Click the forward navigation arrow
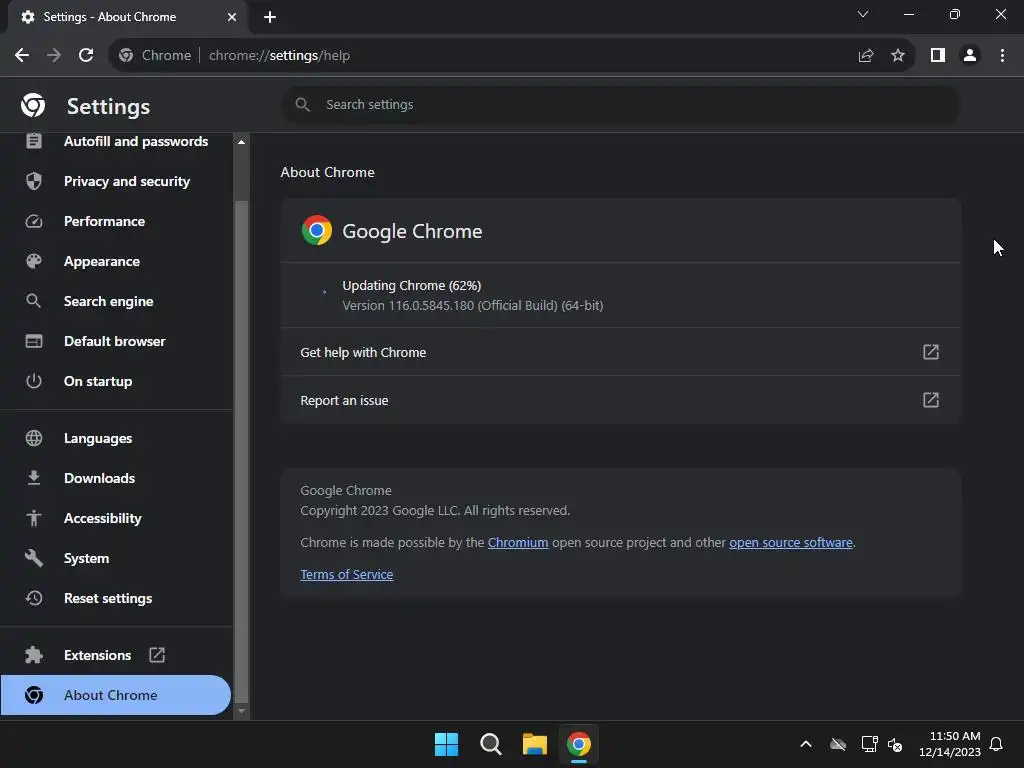Image resolution: width=1024 pixels, height=768 pixels. pos(54,56)
